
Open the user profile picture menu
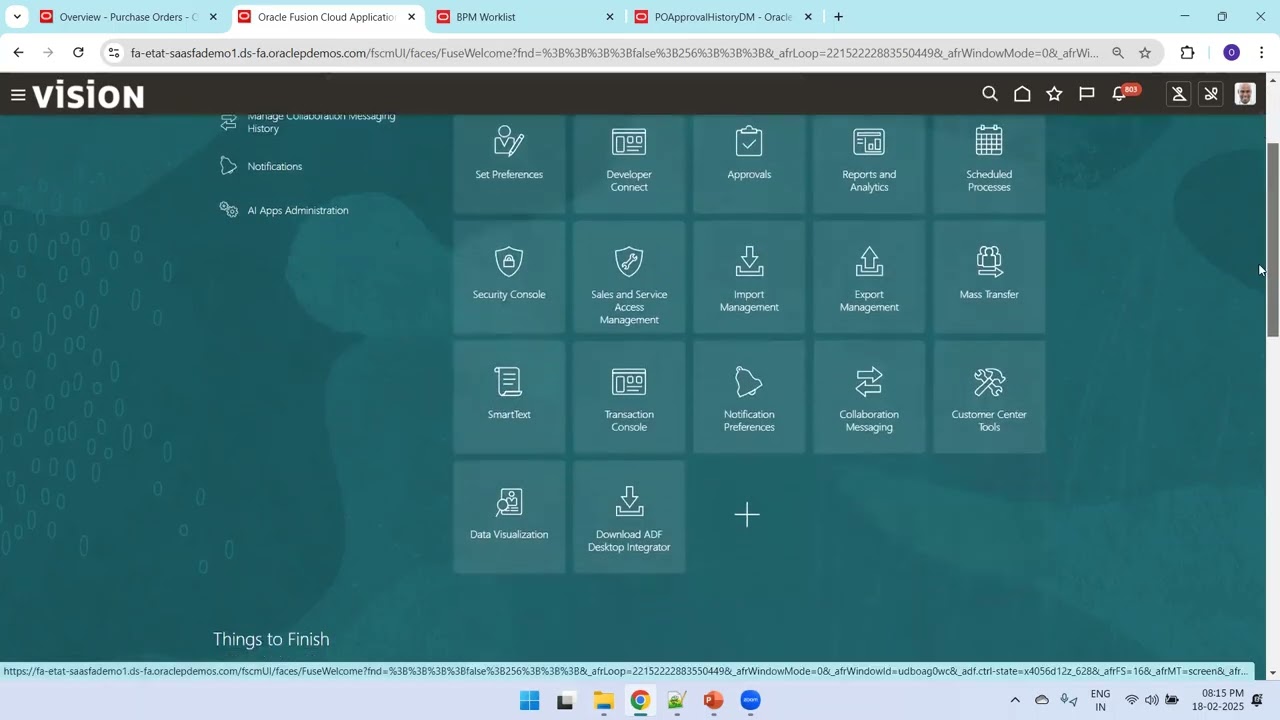tap(1245, 94)
